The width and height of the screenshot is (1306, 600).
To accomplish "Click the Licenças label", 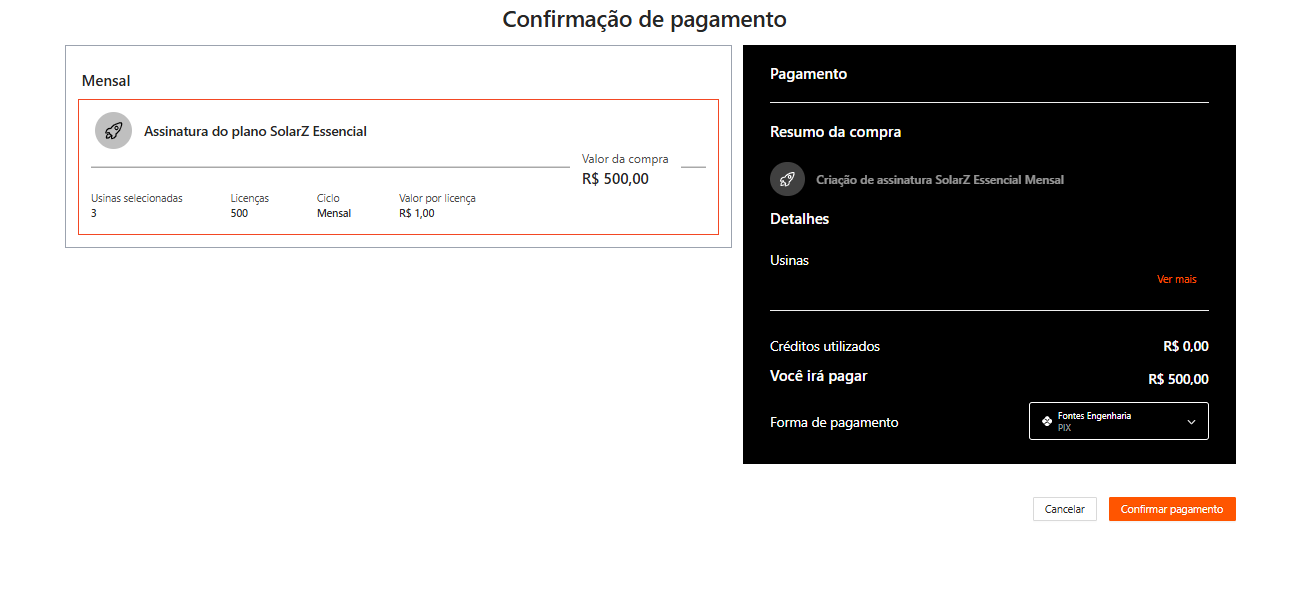I will (x=250, y=198).
